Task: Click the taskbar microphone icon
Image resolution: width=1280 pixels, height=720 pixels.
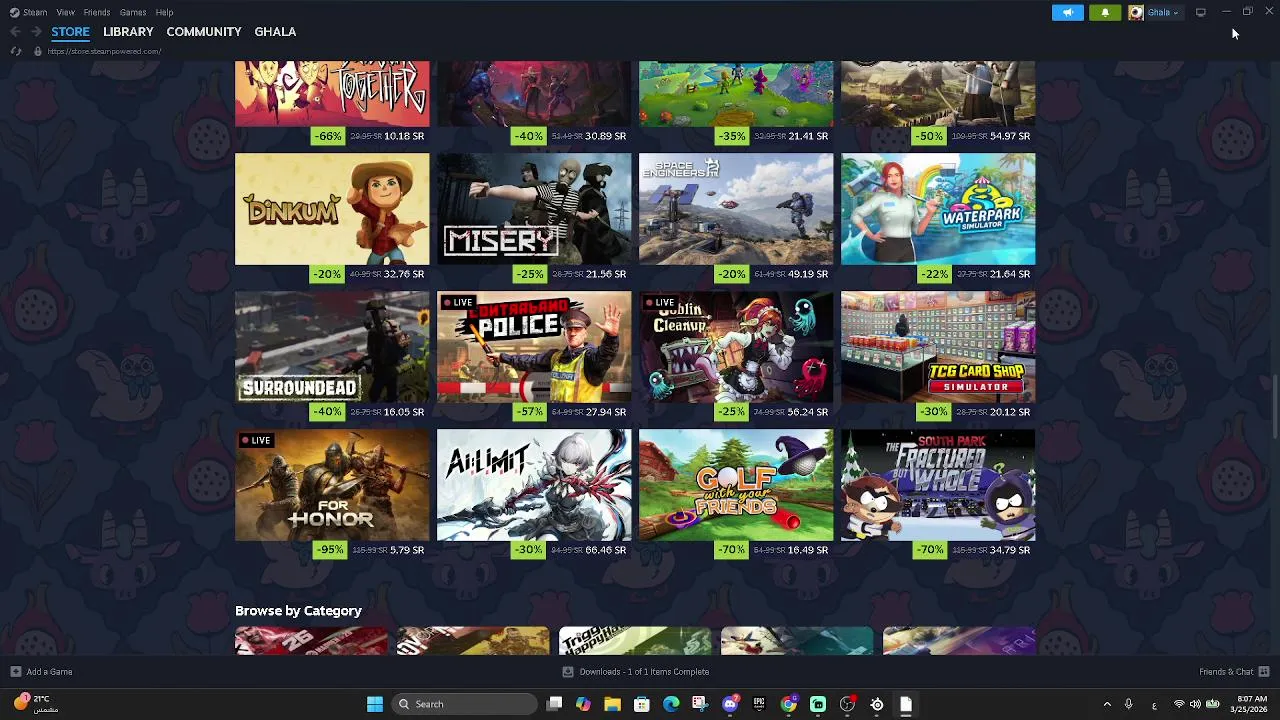Action: tap(1128, 704)
